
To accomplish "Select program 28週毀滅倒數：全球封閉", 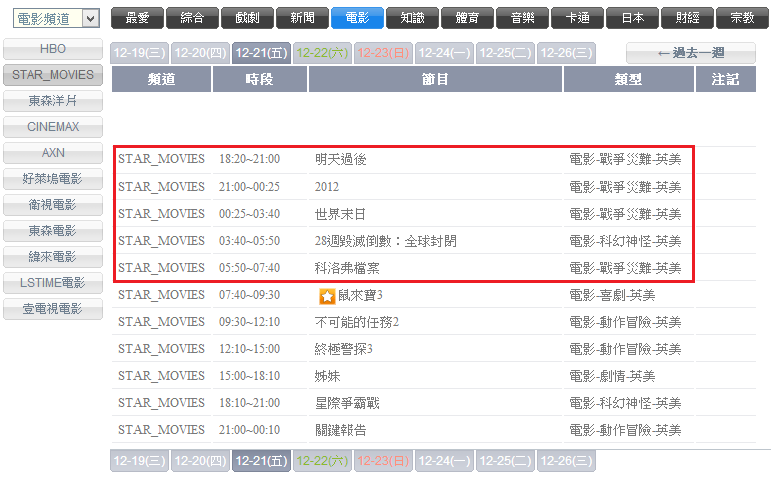I will click(x=386, y=241).
